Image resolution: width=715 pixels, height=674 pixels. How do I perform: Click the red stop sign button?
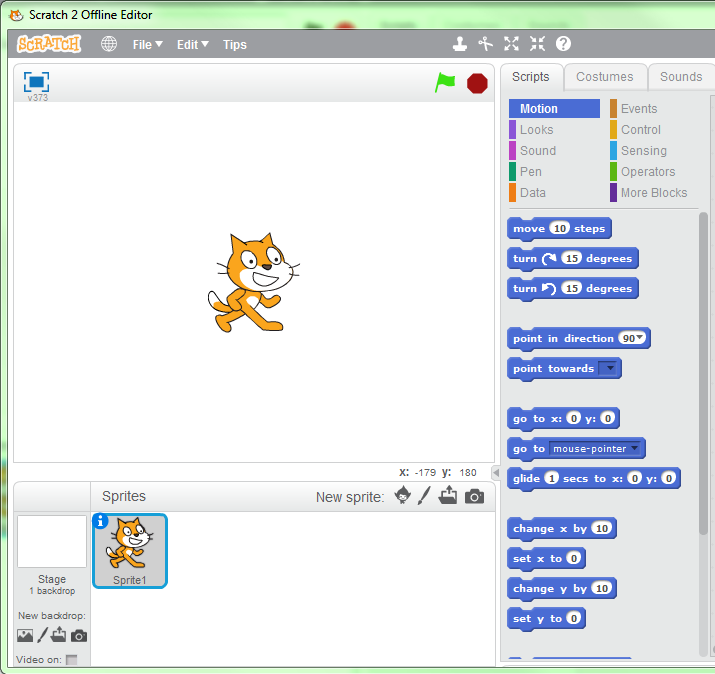477,83
